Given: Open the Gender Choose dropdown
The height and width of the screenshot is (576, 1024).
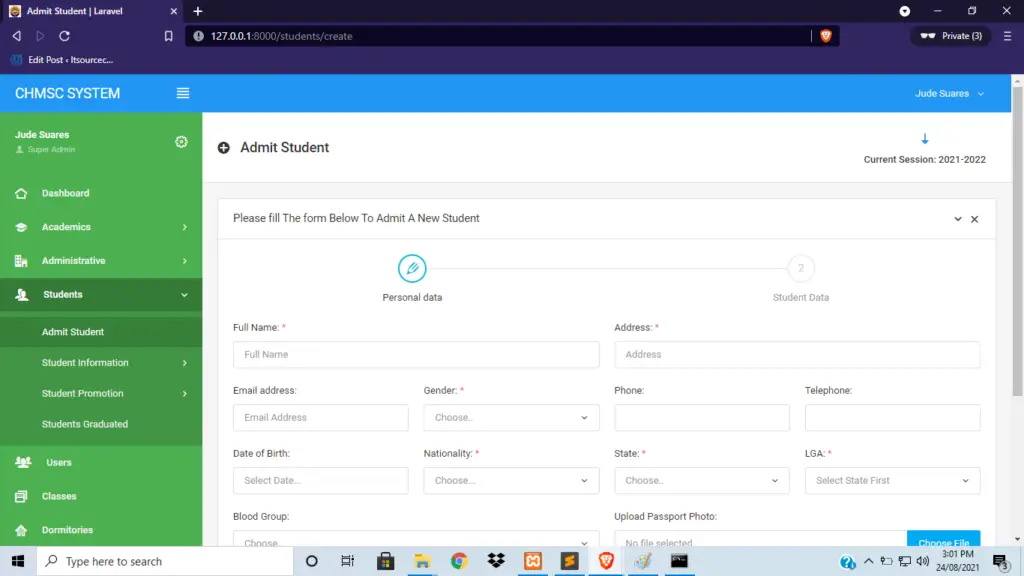Looking at the screenshot, I should [x=511, y=417].
